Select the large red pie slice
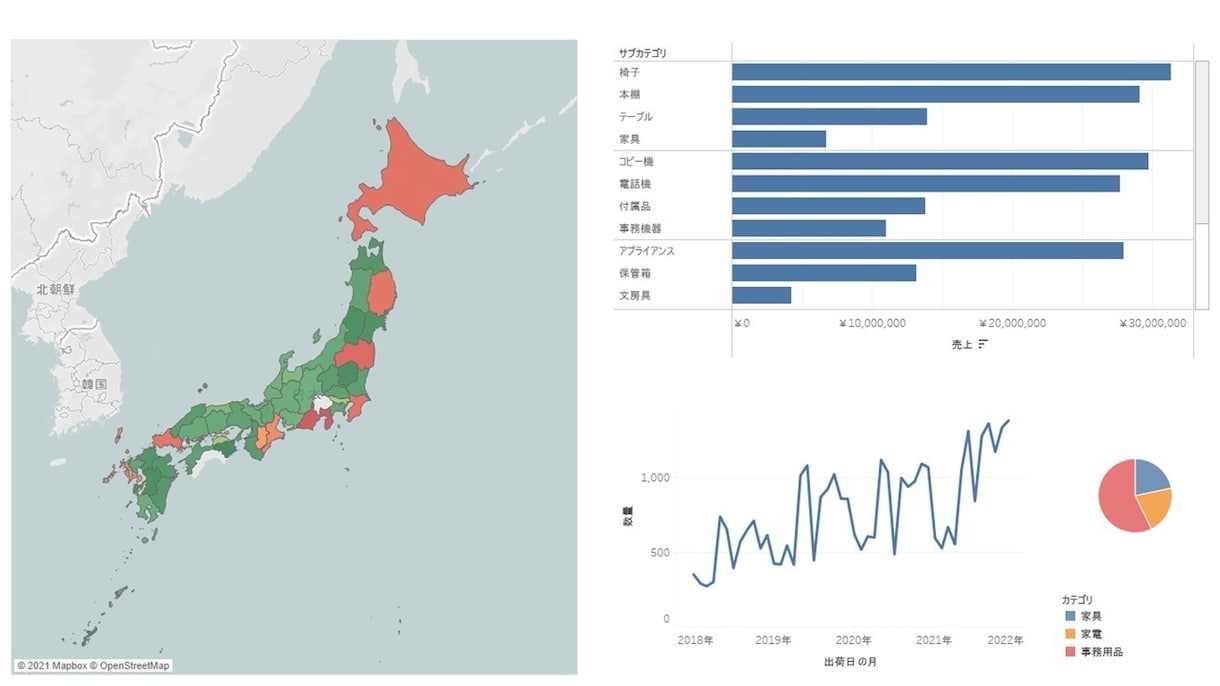Image resolution: width=1220 pixels, height=686 pixels. (1117, 498)
